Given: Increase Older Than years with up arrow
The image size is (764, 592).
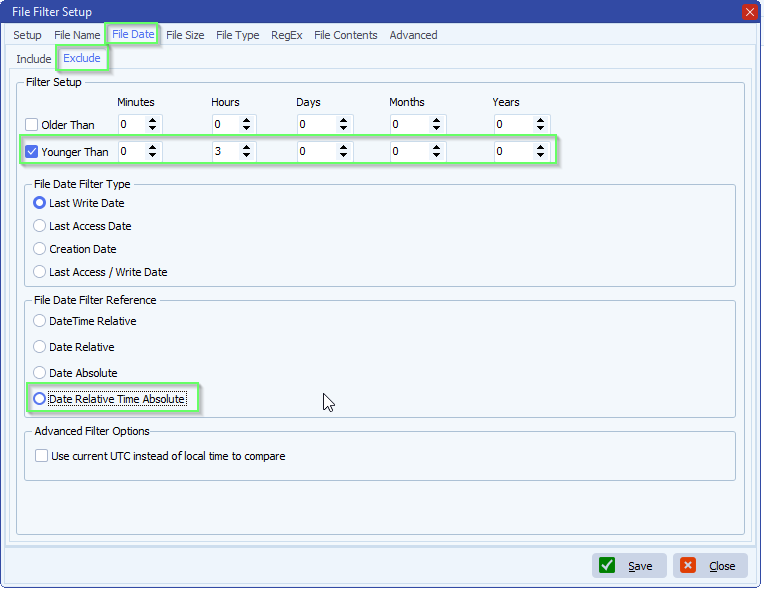Looking at the screenshot, I should (x=540, y=120).
